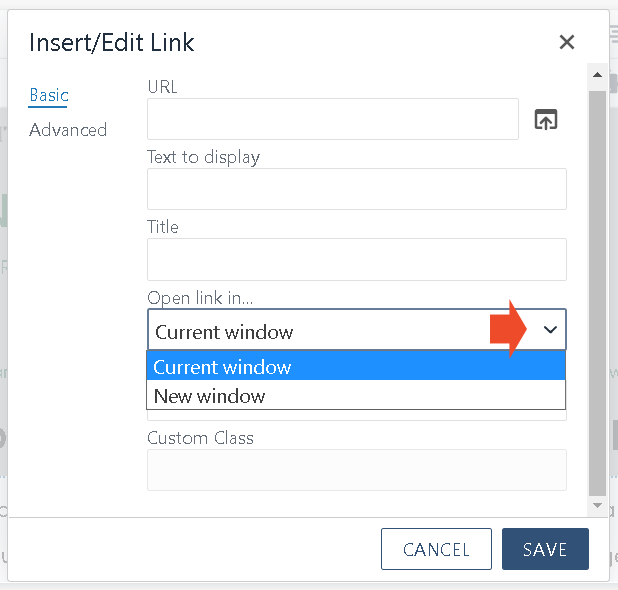Open the Advanced tab

click(x=68, y=130)
